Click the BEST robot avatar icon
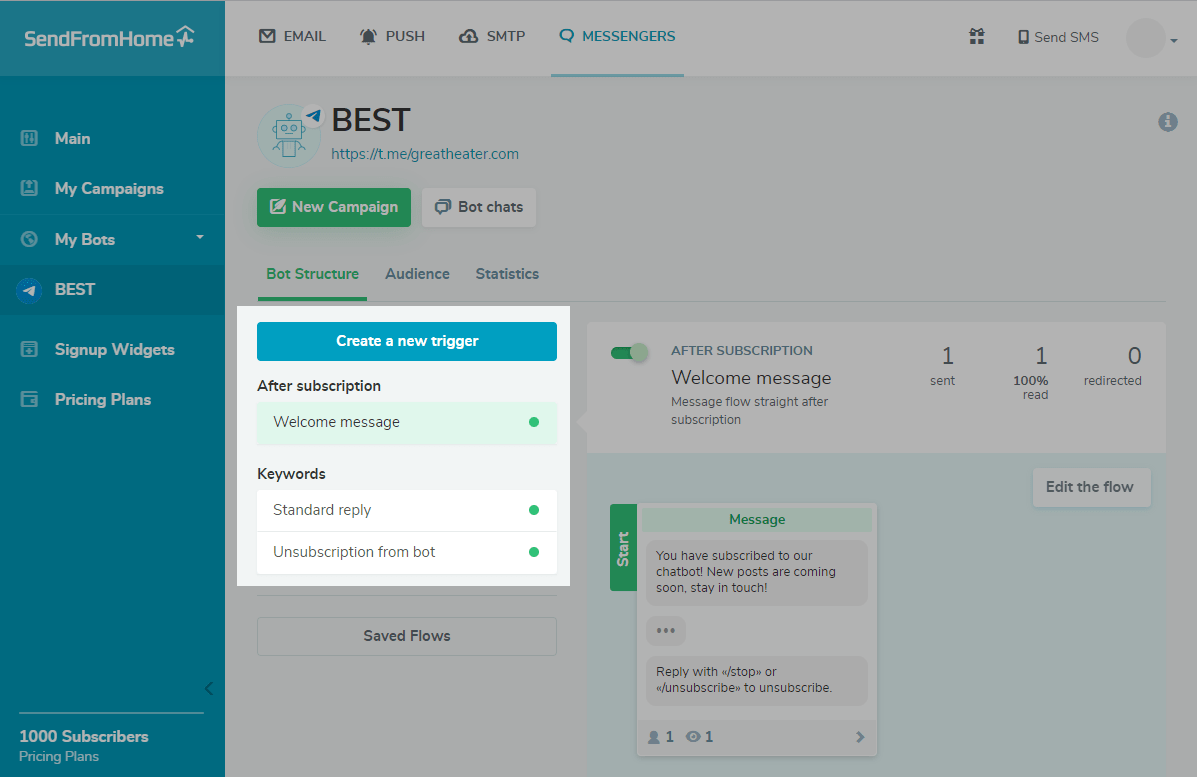 (289, 135)
